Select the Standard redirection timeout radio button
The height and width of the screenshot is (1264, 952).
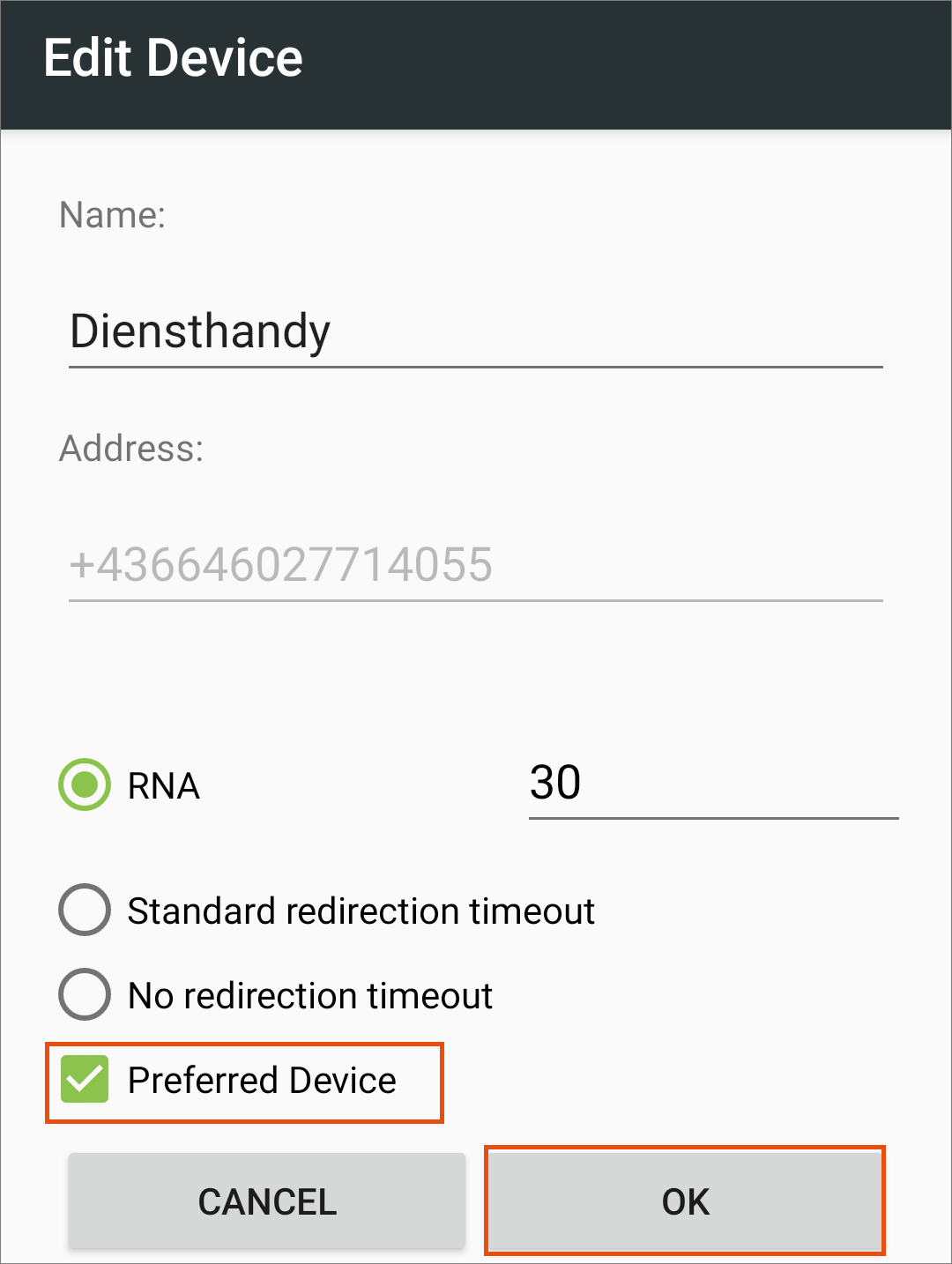tap(85, 910)
